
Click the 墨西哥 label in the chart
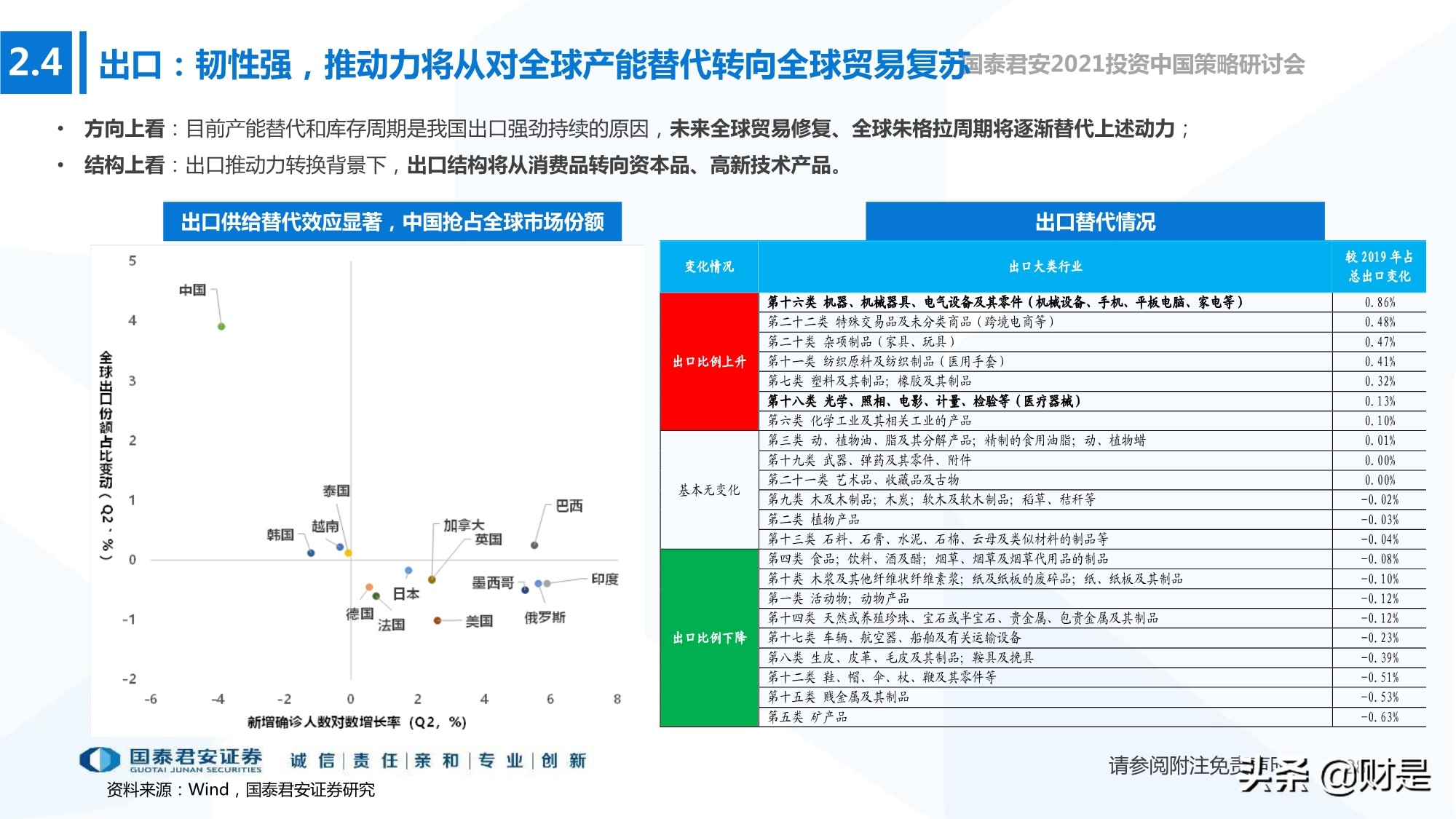(x=493, y=583)
